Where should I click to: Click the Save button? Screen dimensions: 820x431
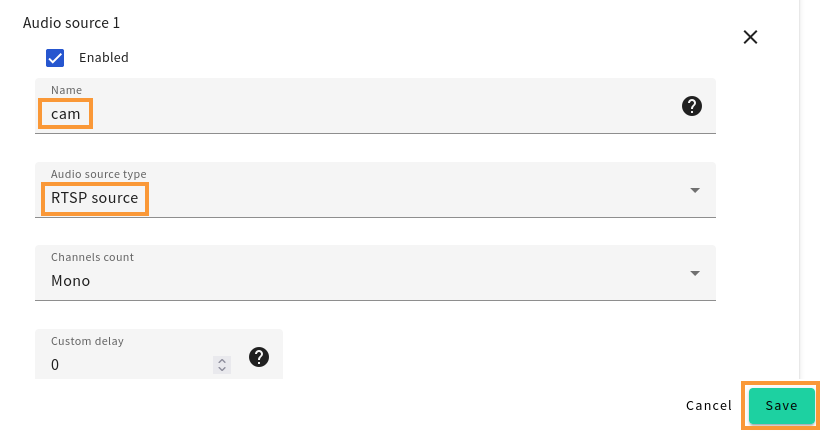(x=781, y=406)
